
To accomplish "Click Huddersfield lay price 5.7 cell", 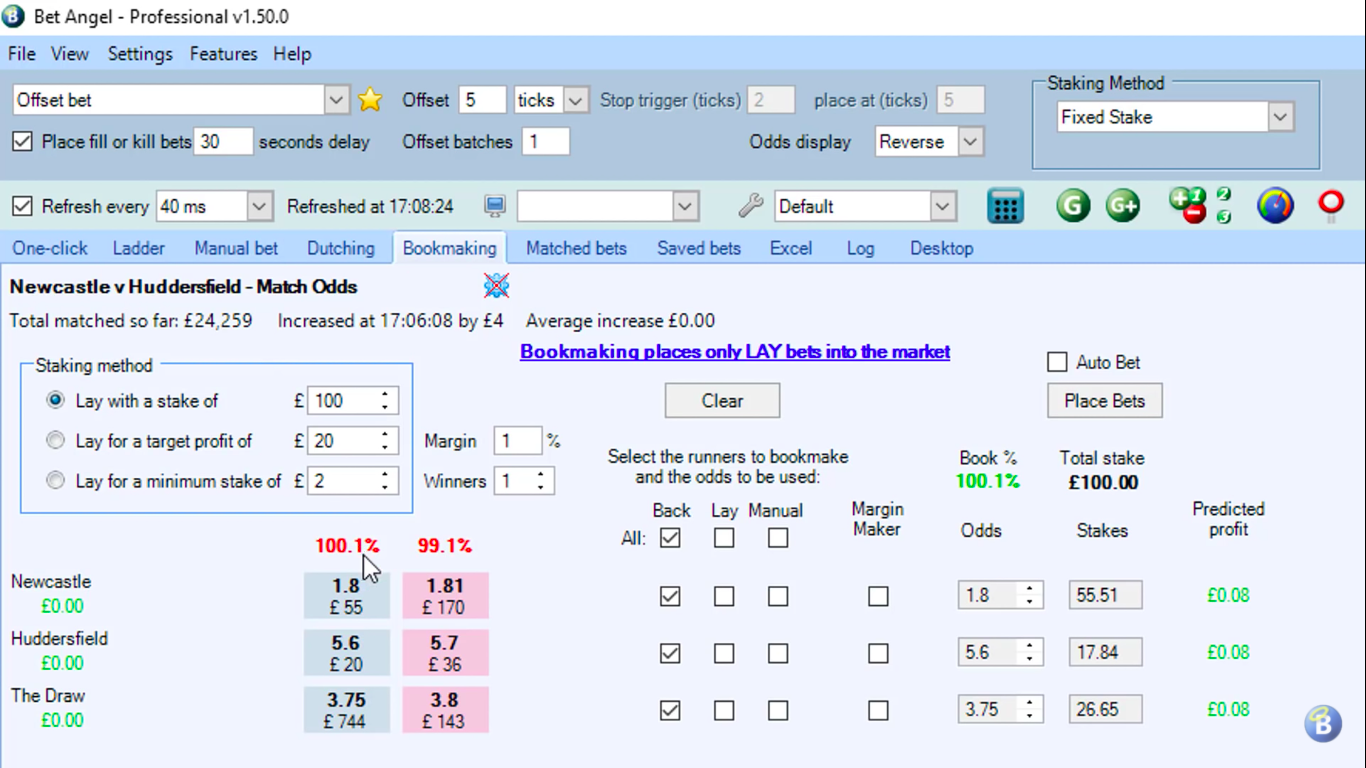I will (x=445, y=653).
